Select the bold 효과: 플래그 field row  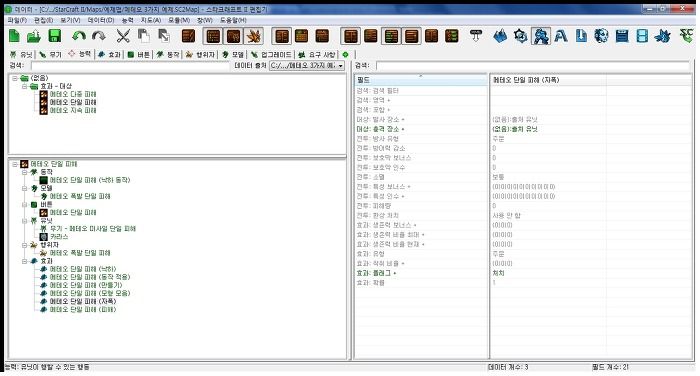pyautogui.click(x=421, y=273)
